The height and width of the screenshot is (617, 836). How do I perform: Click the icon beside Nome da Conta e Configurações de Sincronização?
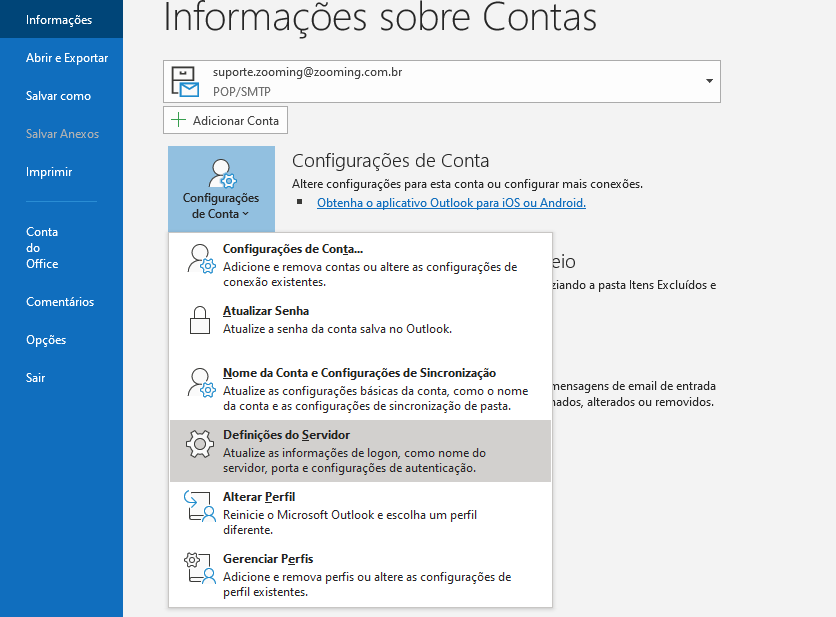point(200,382)
